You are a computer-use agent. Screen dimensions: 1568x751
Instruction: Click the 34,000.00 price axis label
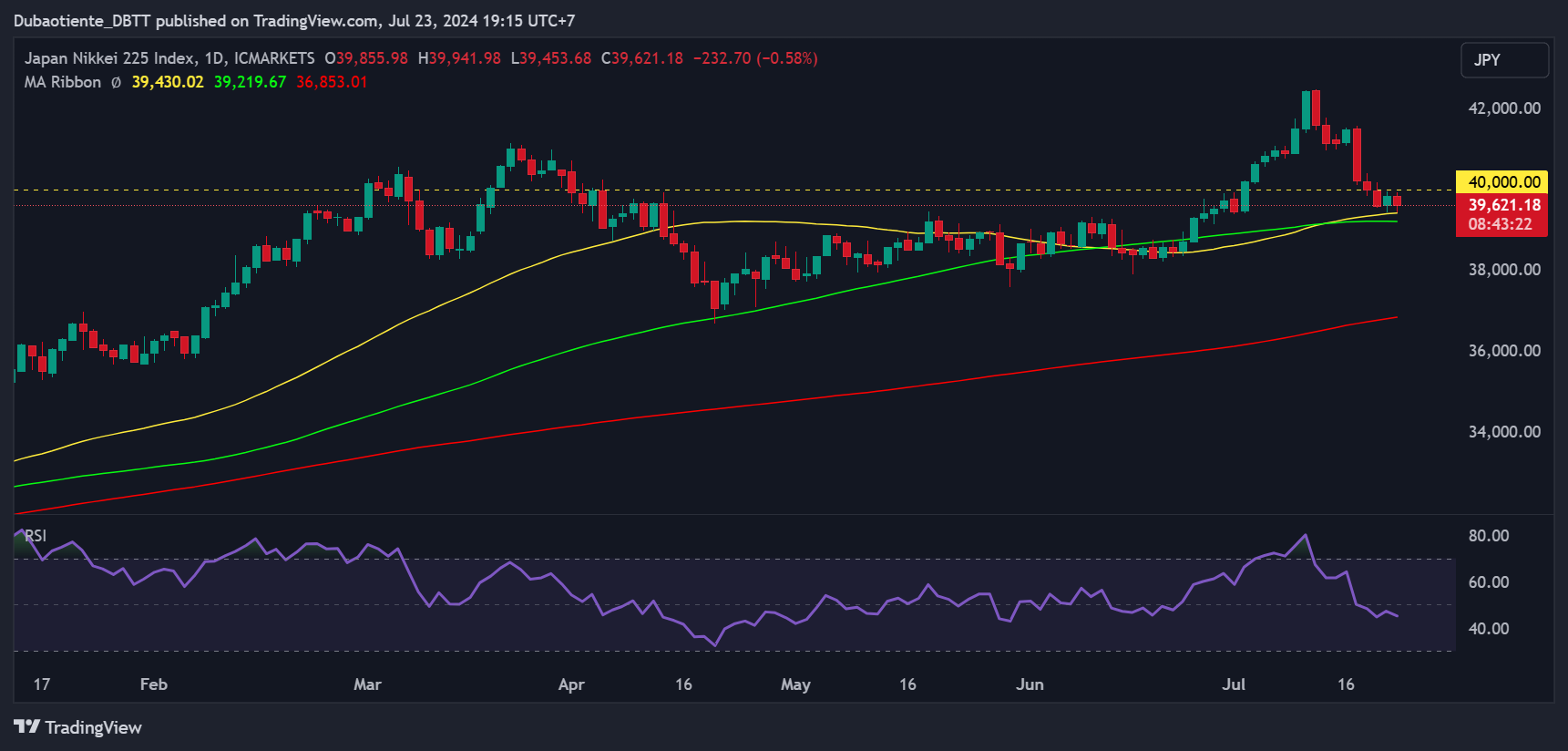point(1504,432)
